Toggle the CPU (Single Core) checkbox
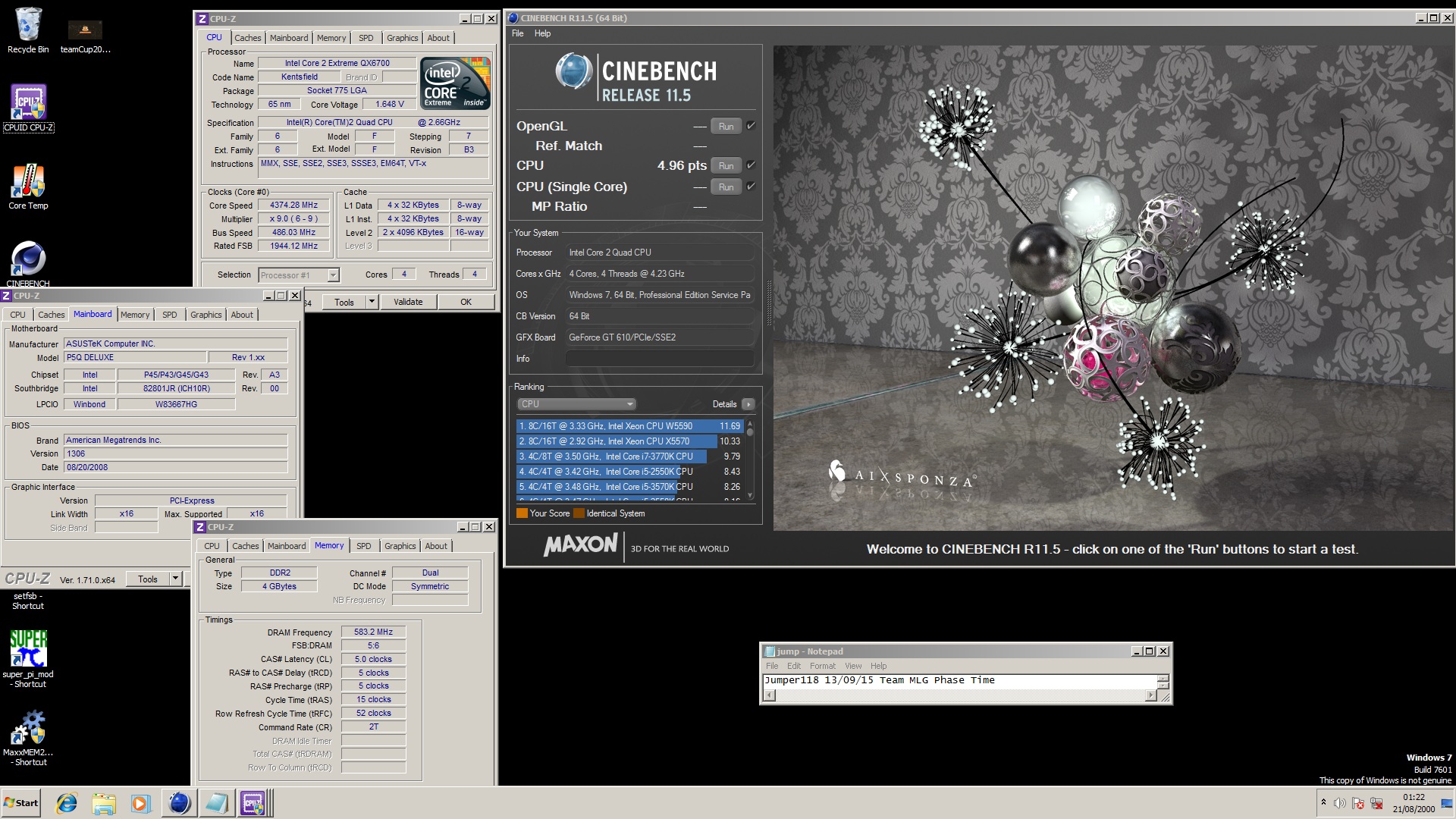Viewport: 1456px width, 819px height. pyautogui.click(x=751, y=187)
